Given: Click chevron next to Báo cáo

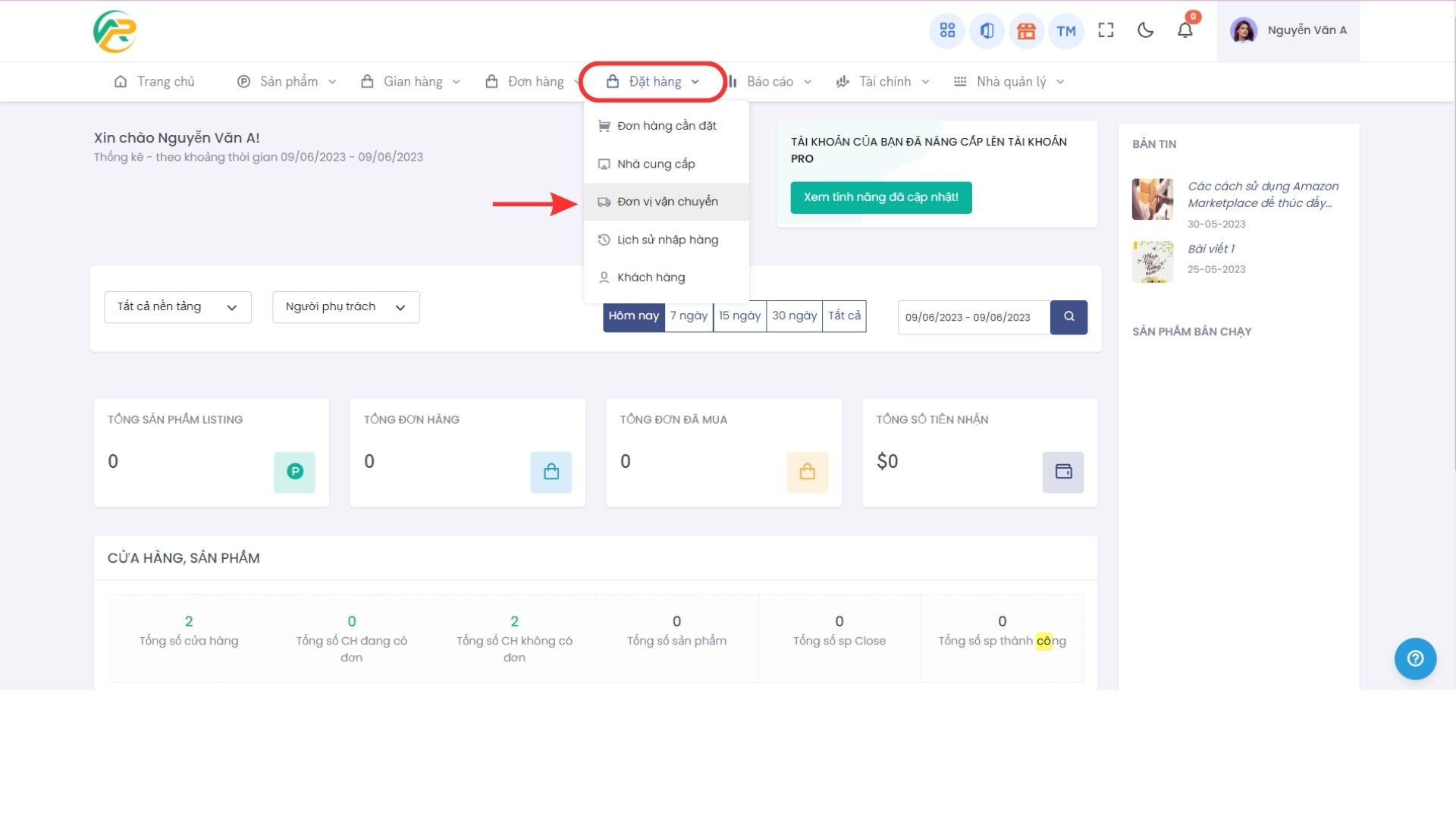Looking at the screenshot, I should tap(808, 82).
